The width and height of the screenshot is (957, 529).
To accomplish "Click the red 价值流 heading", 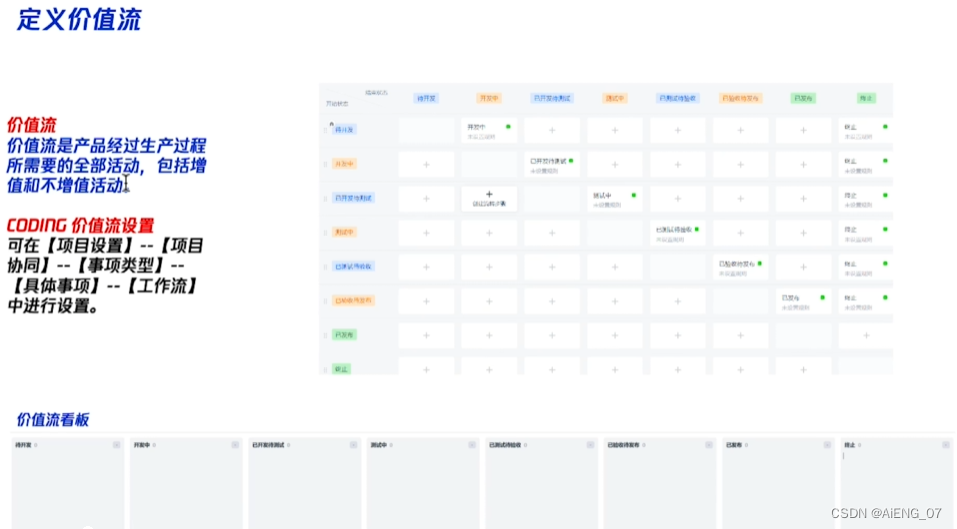I will click(x=32, y=125).
